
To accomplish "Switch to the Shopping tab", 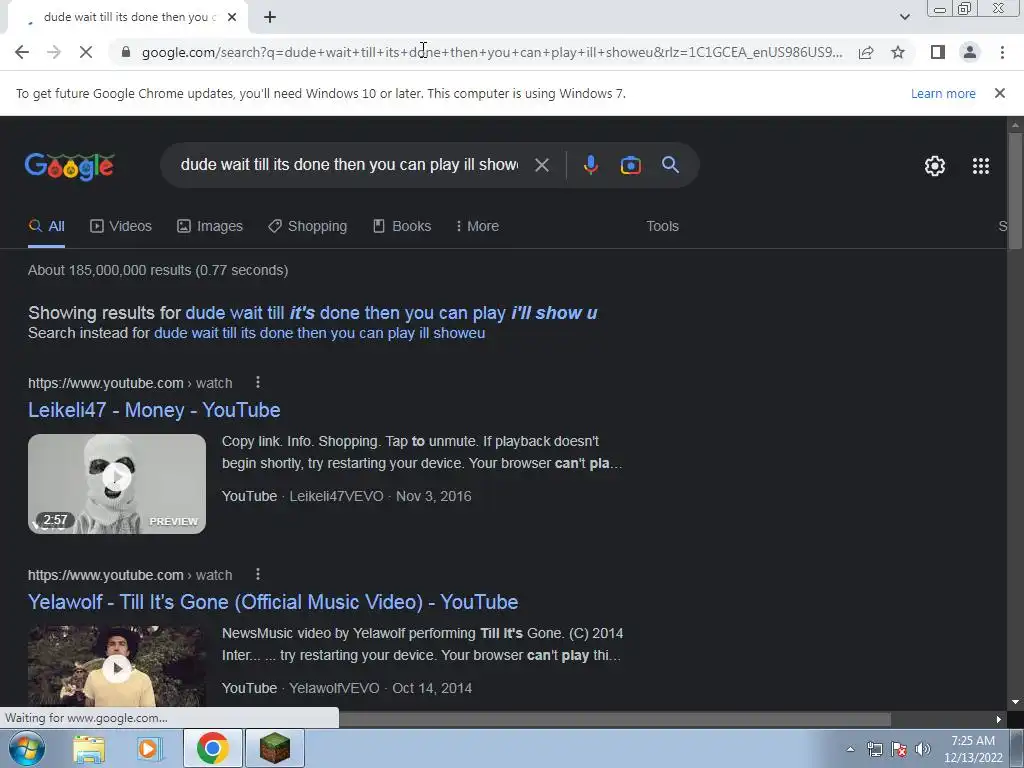I will [x=308, y=226].
